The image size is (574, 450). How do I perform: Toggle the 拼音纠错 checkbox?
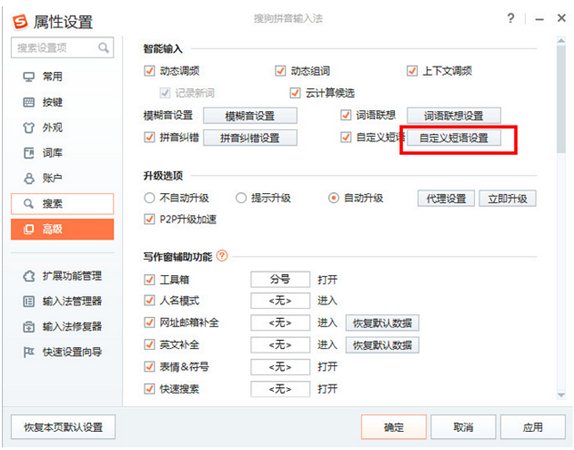149,137
